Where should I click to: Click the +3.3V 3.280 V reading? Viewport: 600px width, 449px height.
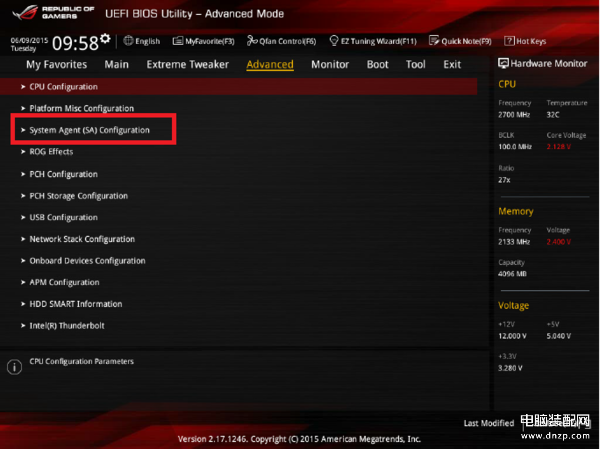pos(510,368)
